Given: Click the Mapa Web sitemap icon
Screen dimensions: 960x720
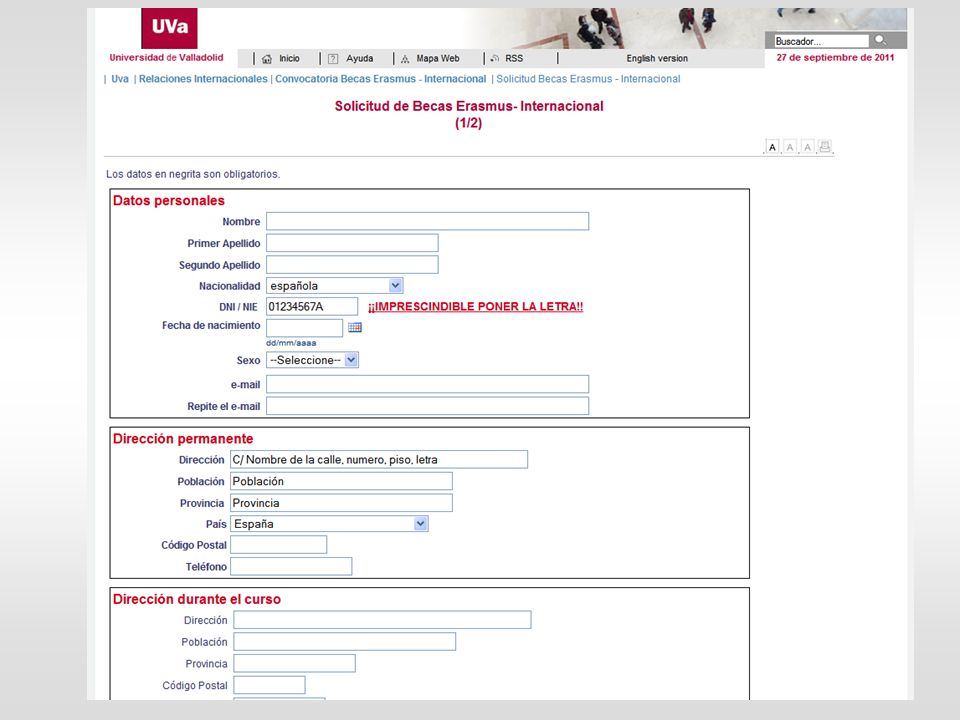Looking at the screenshot, I should click(x=405, y=59).
